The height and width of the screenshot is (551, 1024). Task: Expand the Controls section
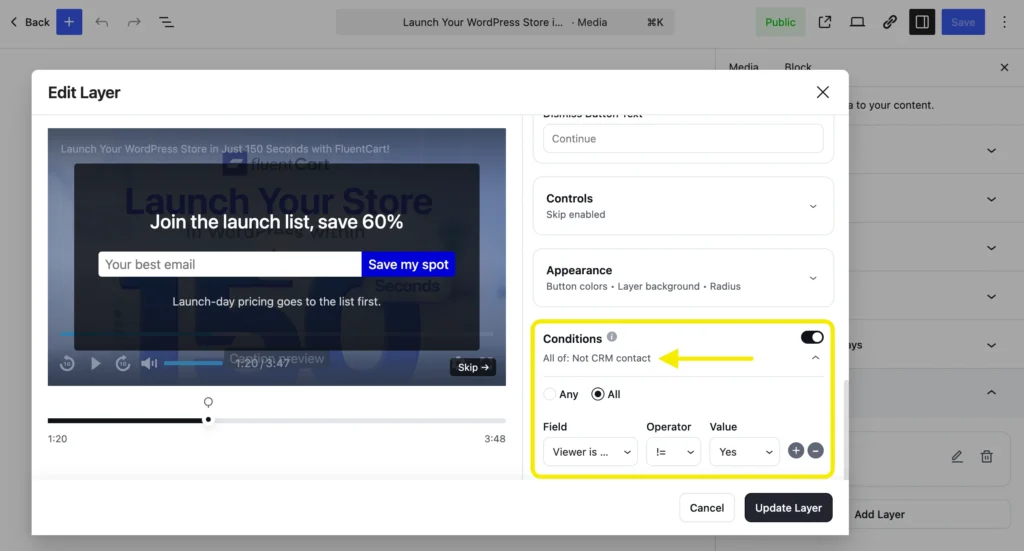click(683, 206)
